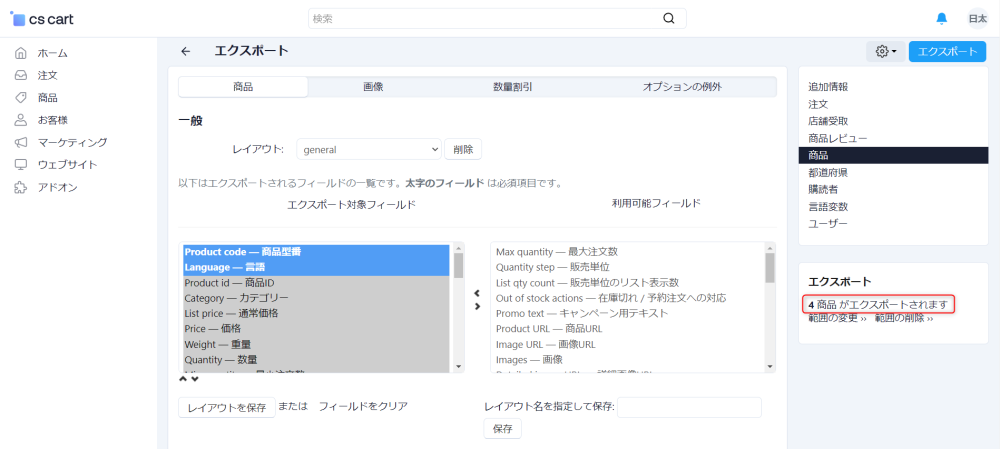
Task: Open the 日太 user avatar menu
Action: pyautogui.click(x=977, y=18)
